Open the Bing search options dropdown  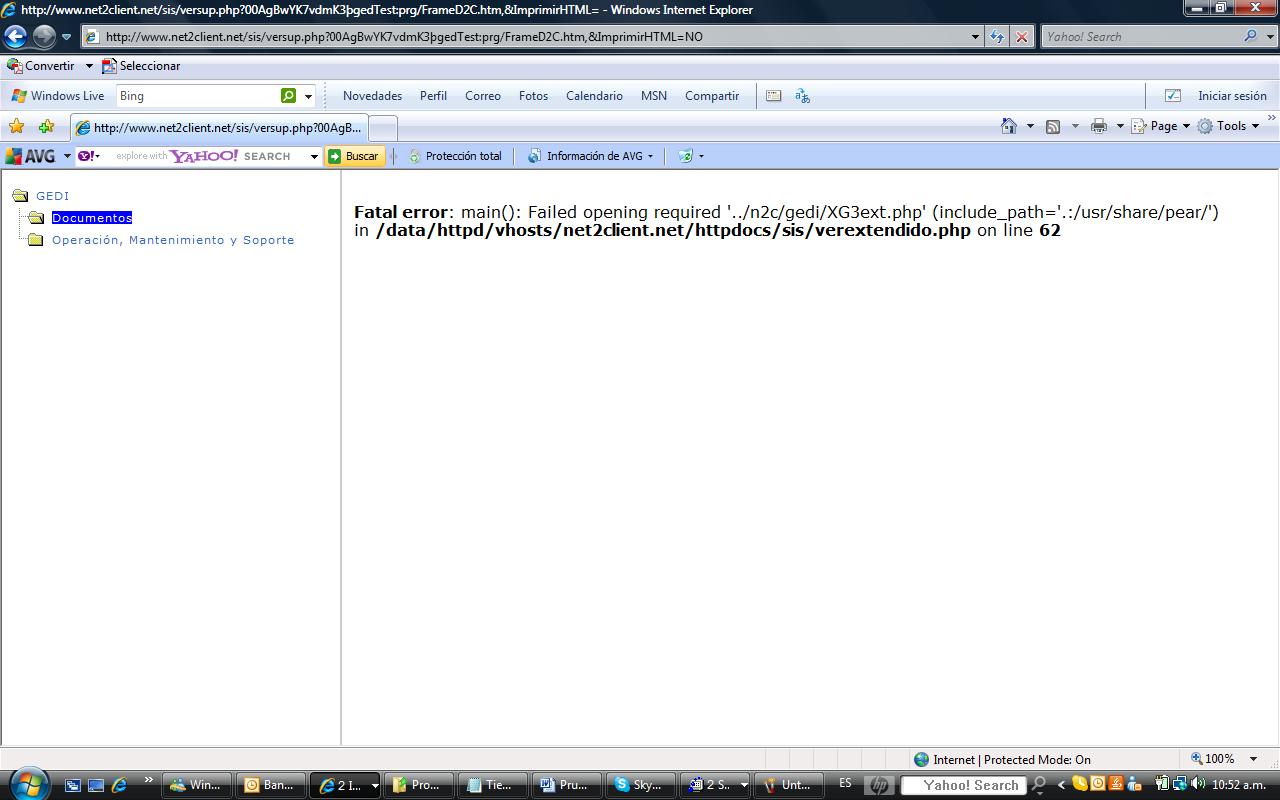pyautogui.click(x=308, y=97)
